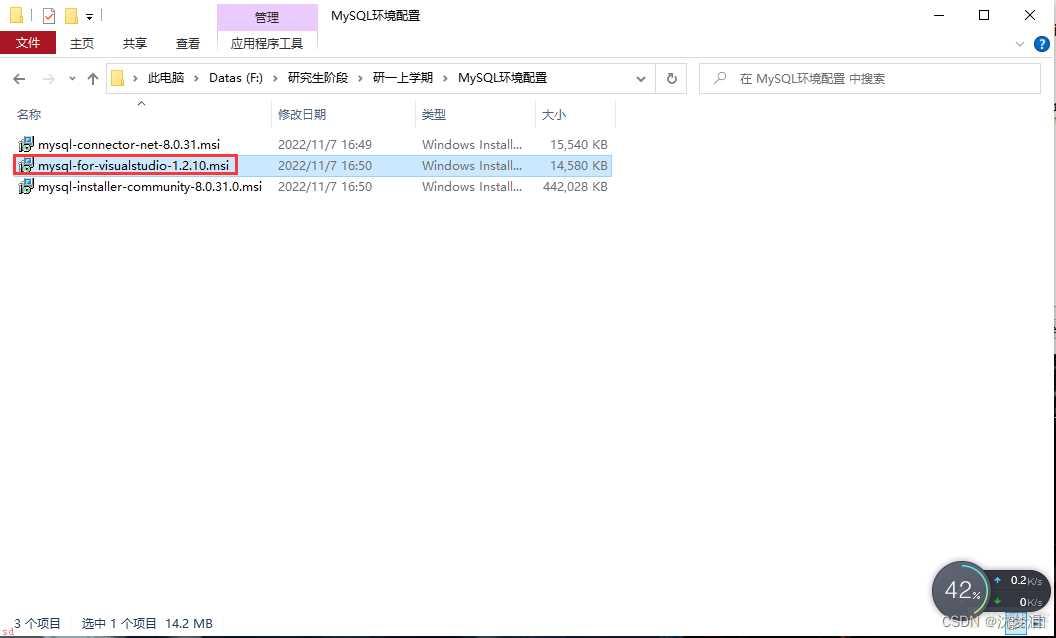Open the address bar history dropdown
This screenshot has width=1056, height=638.
(x=640, y=79)
